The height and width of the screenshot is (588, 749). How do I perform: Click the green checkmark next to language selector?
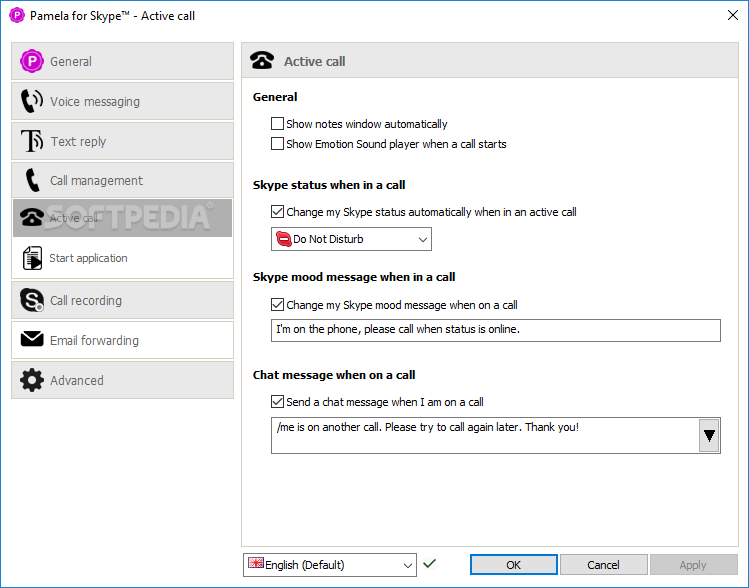point(429,564)
